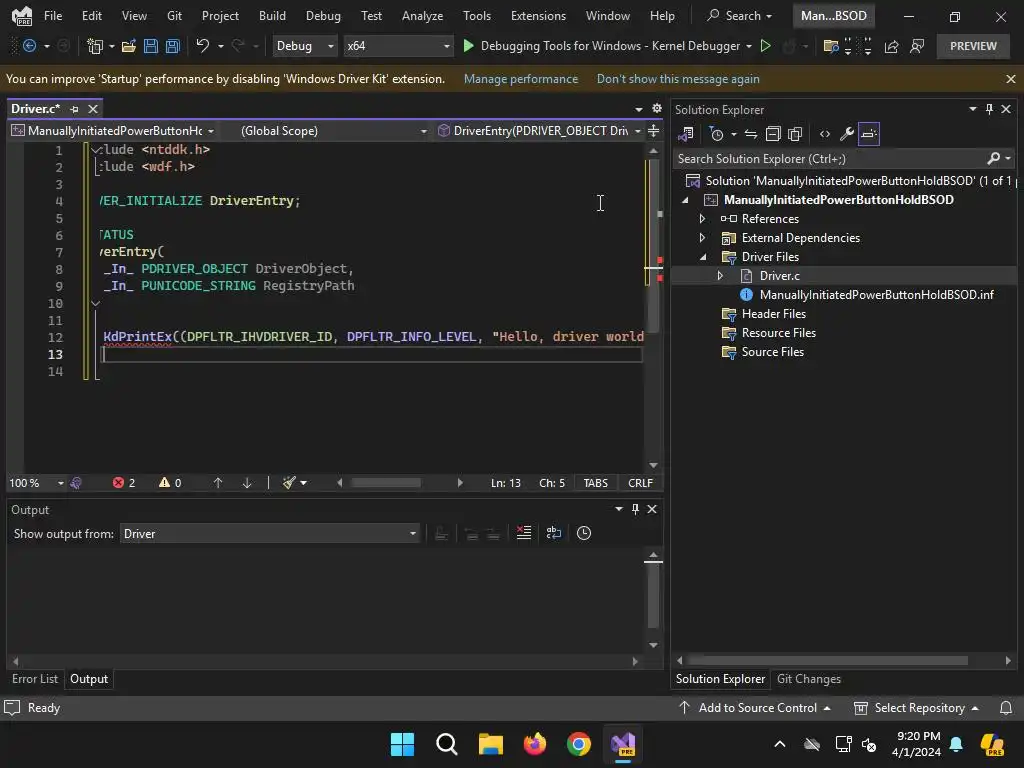1024x768 pixels.
Task: Open the Analyze menu
Action: click(423, 16)
